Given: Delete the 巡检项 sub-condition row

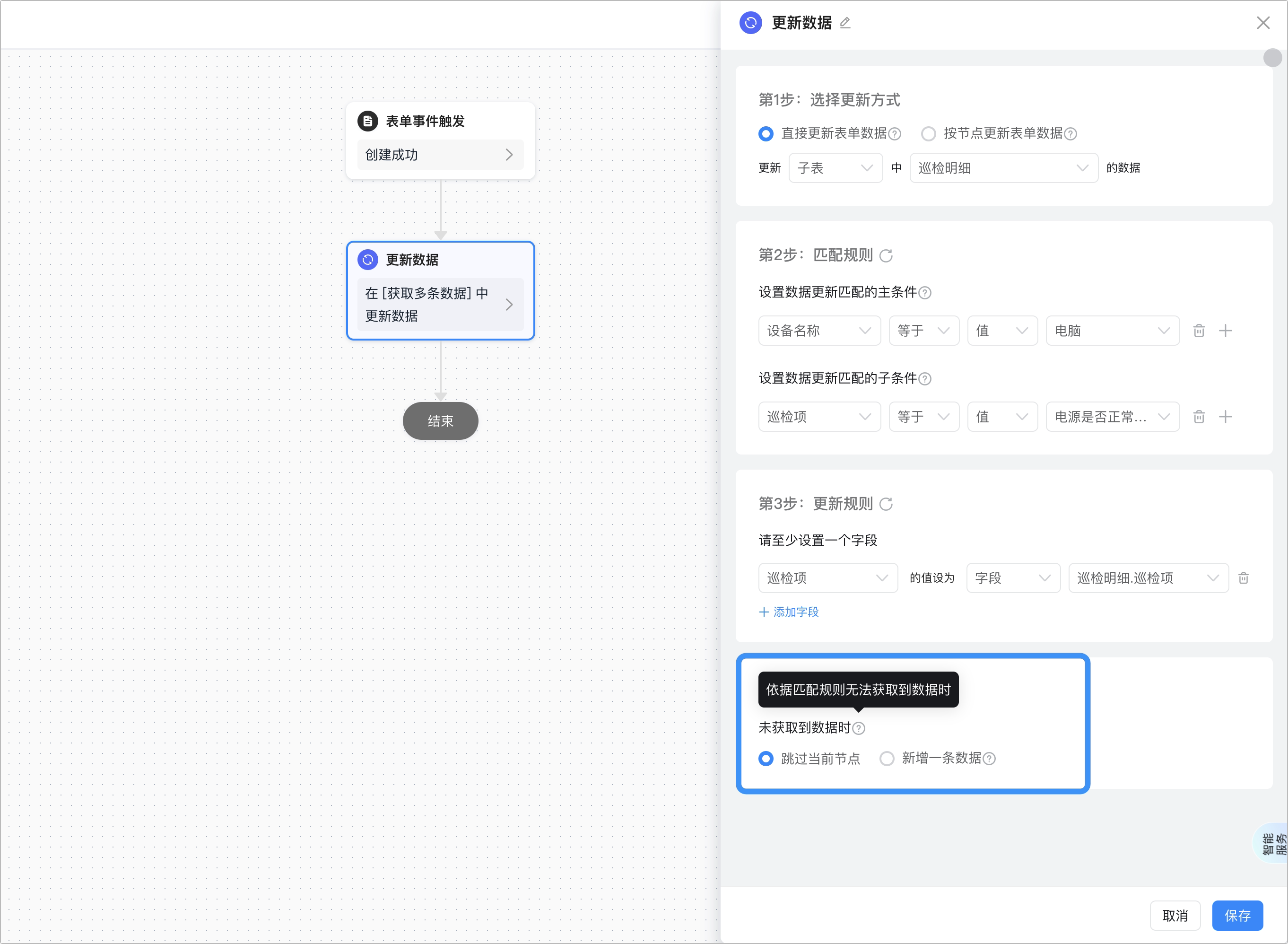Looking at the screenshot, I should 1199,417.
